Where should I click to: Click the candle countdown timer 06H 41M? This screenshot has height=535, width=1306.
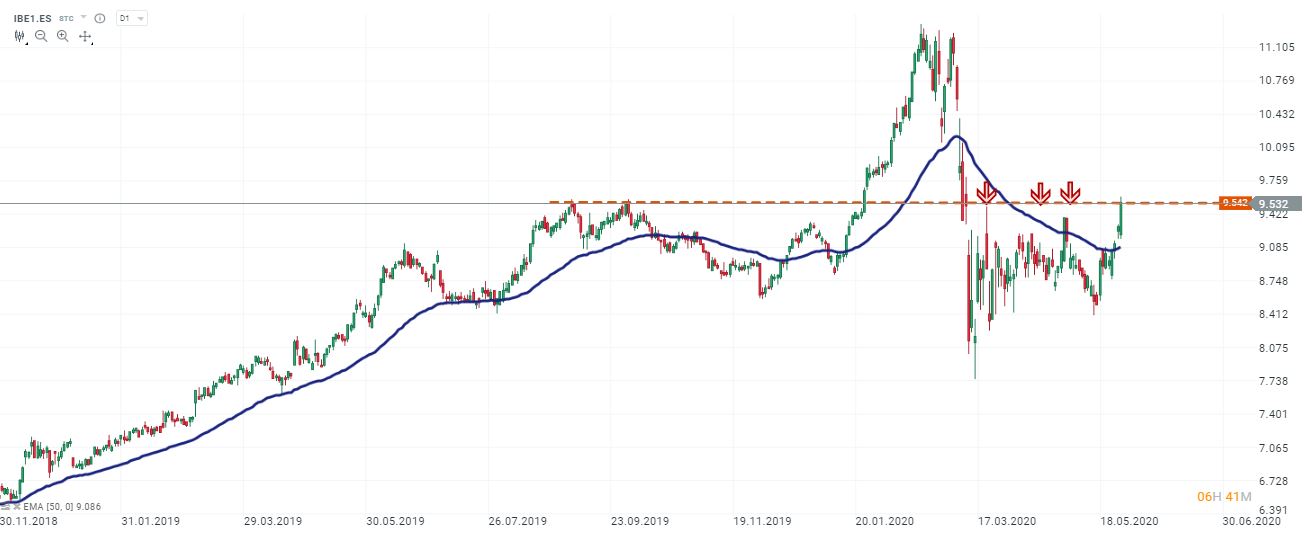(1220, 496)
